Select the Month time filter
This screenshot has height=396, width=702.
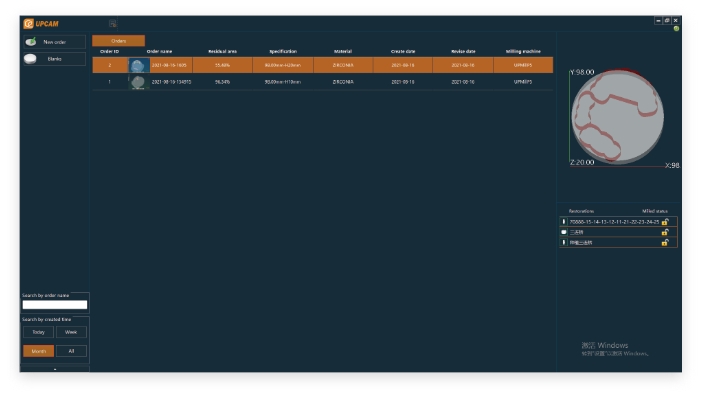coord(39,351)
